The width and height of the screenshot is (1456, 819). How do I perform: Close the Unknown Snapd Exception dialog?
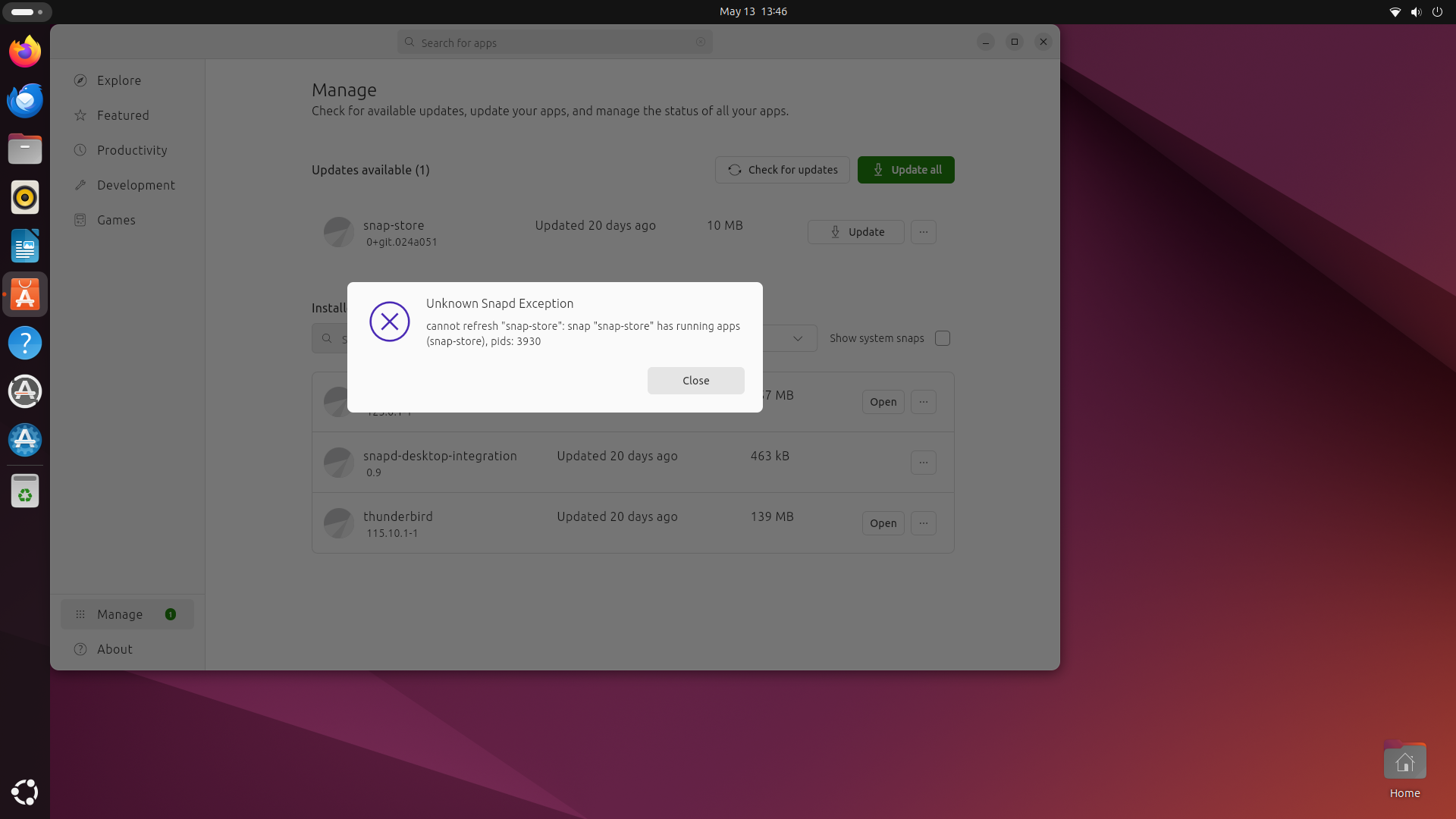[x=695, y=381]
